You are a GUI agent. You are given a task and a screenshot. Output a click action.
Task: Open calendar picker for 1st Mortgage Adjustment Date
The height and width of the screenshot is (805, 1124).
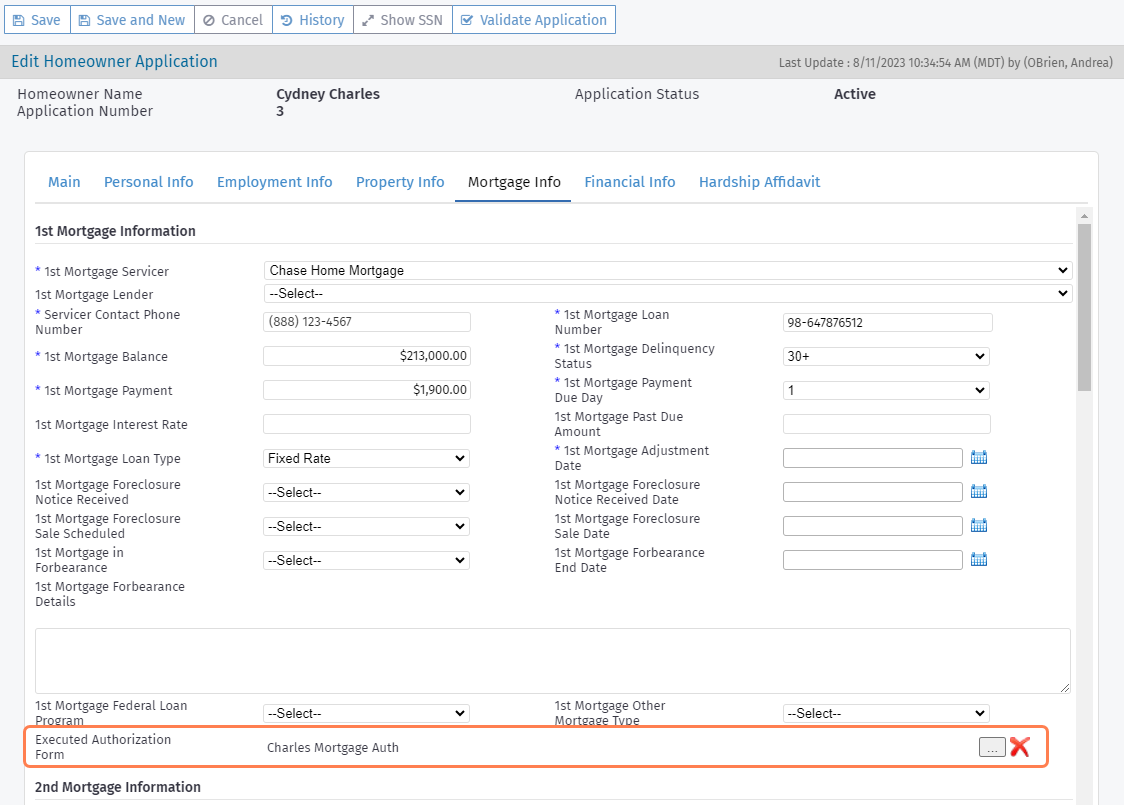click(x=979, y=457)
